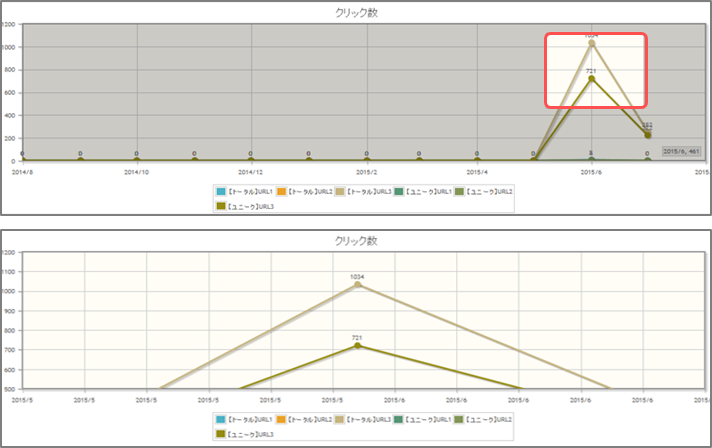Toggle 【トータル】URL1 label in lower chart legend
The height and width of the screenshot is (448, 712).
tap(249, 419)
